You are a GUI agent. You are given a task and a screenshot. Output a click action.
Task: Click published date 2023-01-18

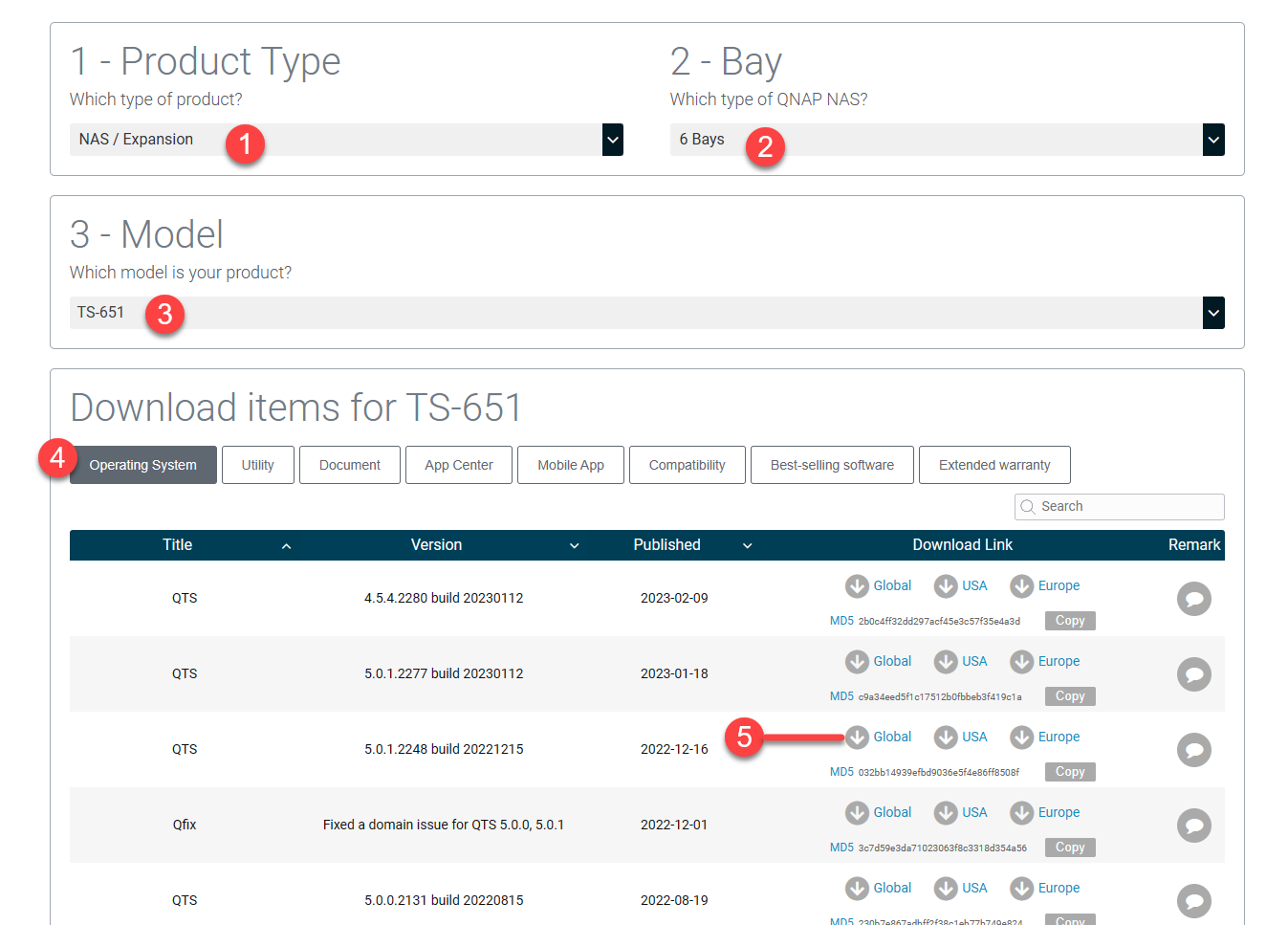point(674,673)
